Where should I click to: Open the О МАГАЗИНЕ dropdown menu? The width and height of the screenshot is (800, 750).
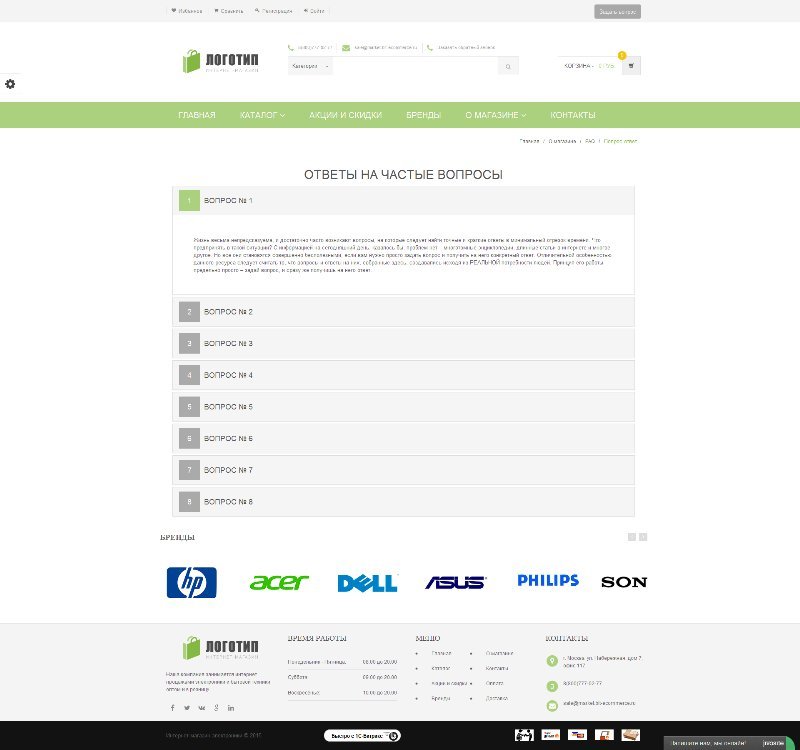click(x=495, y=115)
